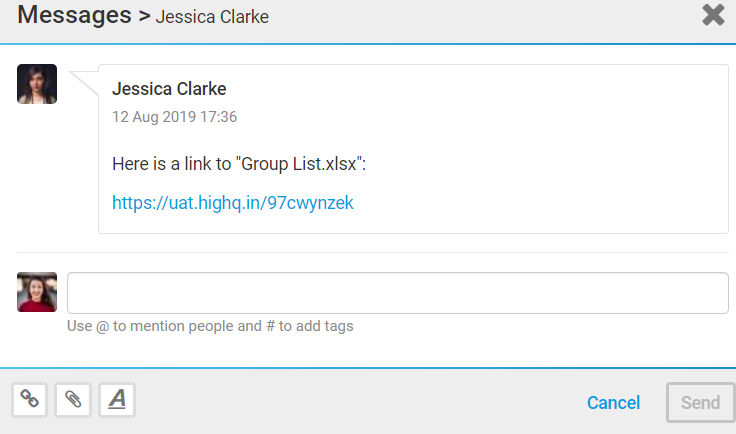Open Jessica Clarke's profile picture in the message
The width and height of the screenshot is (736, 434).
37,84
